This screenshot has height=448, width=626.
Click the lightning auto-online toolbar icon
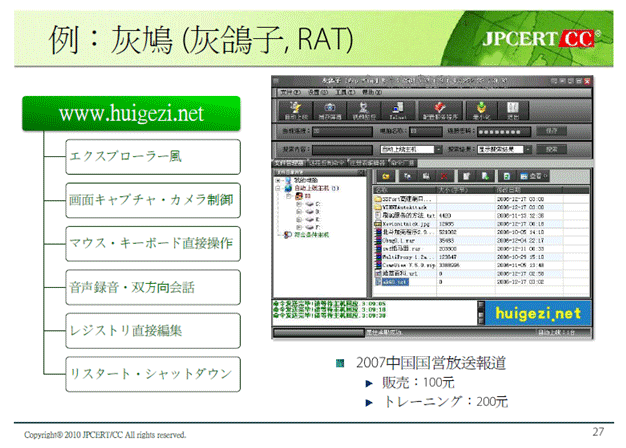tap(295, 110)
